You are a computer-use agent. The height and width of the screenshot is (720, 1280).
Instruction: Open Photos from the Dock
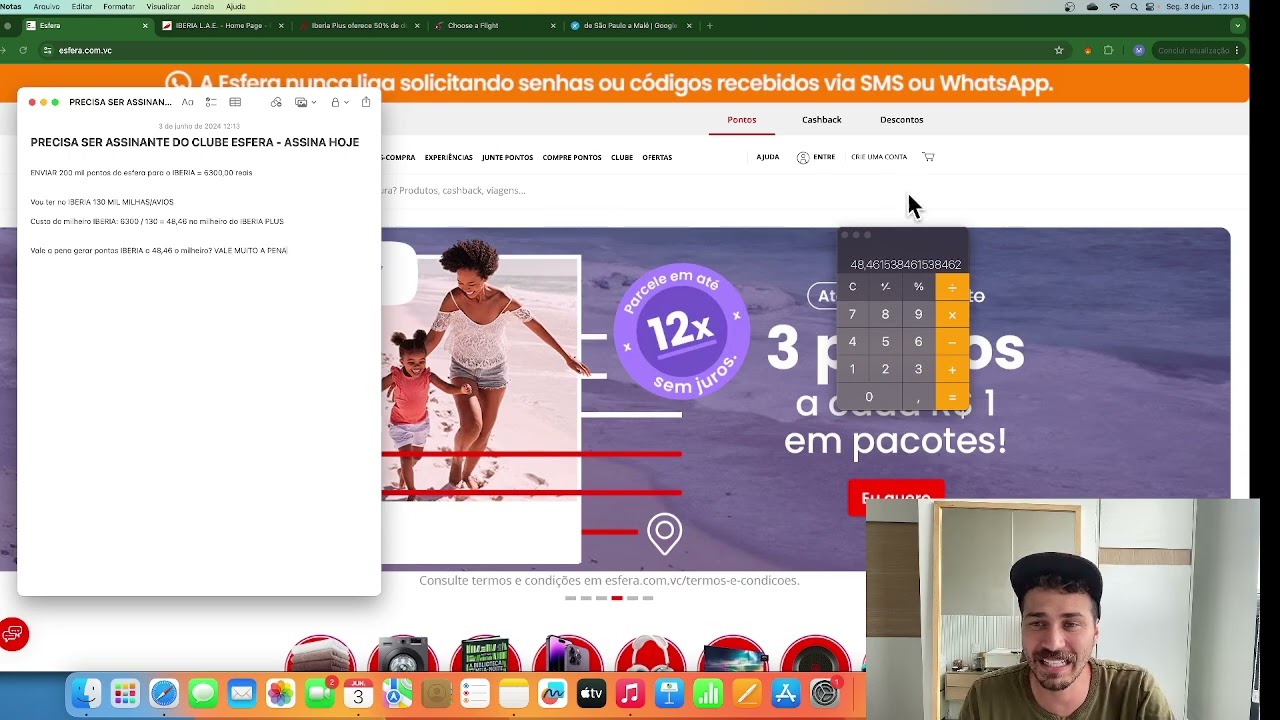[281, 693]
